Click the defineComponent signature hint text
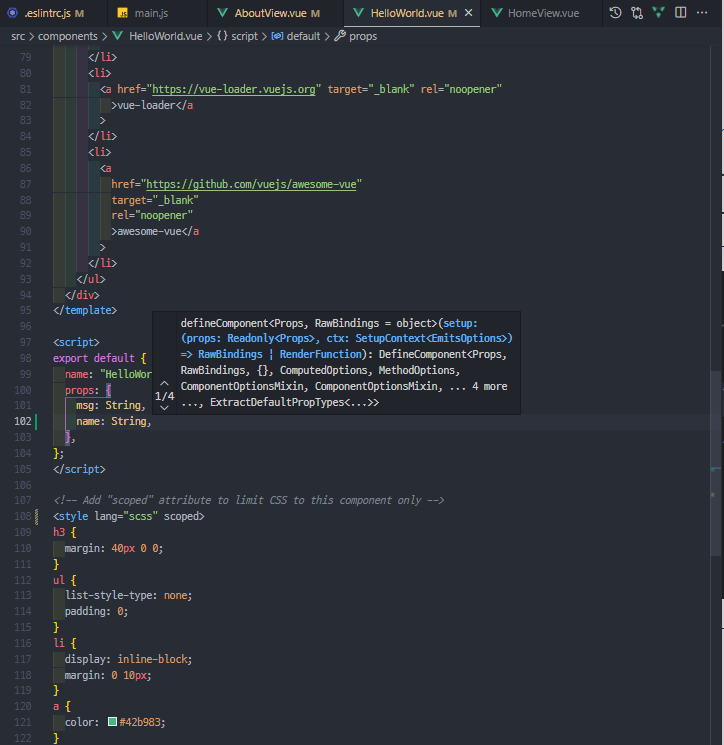Image resolution: width=724 pixels, height=745 pixels. [346, 363]
